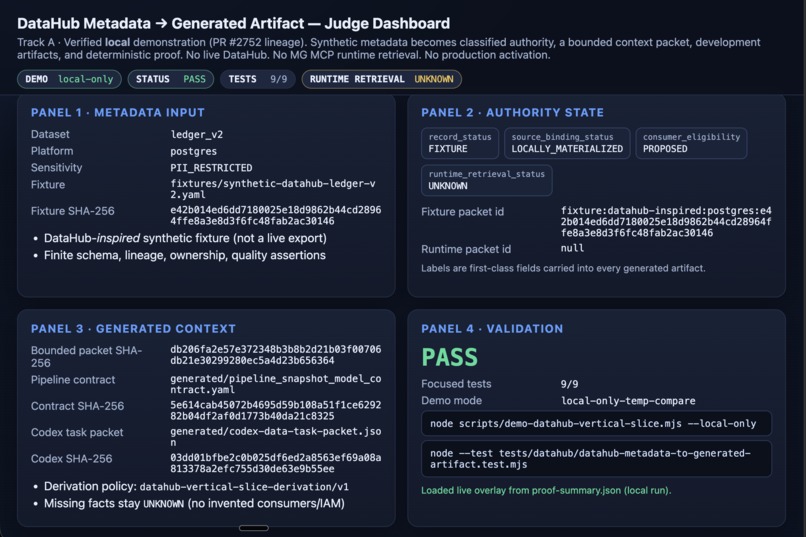This screenshot has width=806, height=537.
Task: Click the Missing facts stay UNKNOWN bullet
Action: coord(194,504)
